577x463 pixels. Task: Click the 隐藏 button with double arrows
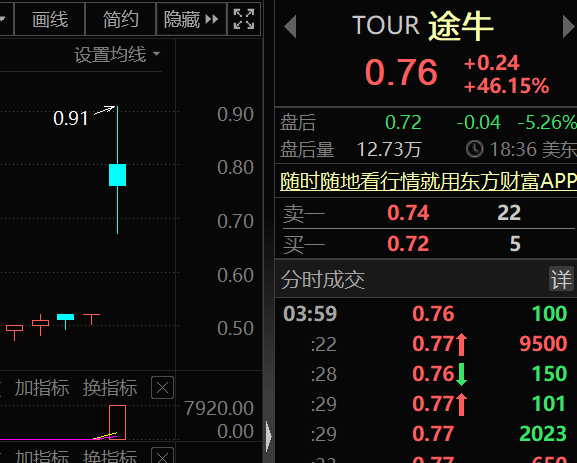coord(191,19)
